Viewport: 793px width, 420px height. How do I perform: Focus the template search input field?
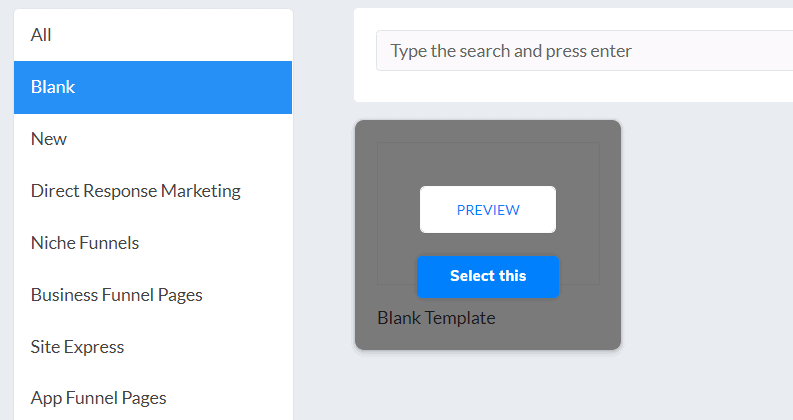pyautogui.click(x=585, y=51)
